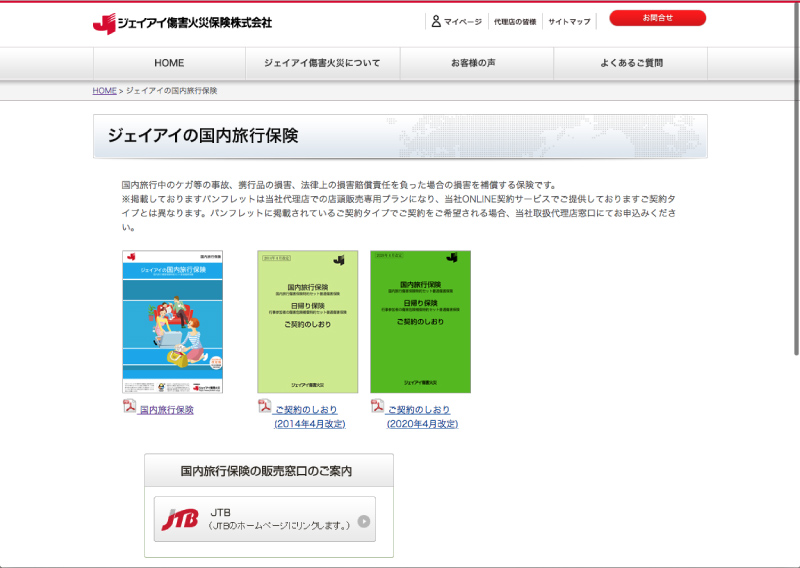Click the HOME breadcrumb link
The image size is (800, 568).
tap(104, 91)
